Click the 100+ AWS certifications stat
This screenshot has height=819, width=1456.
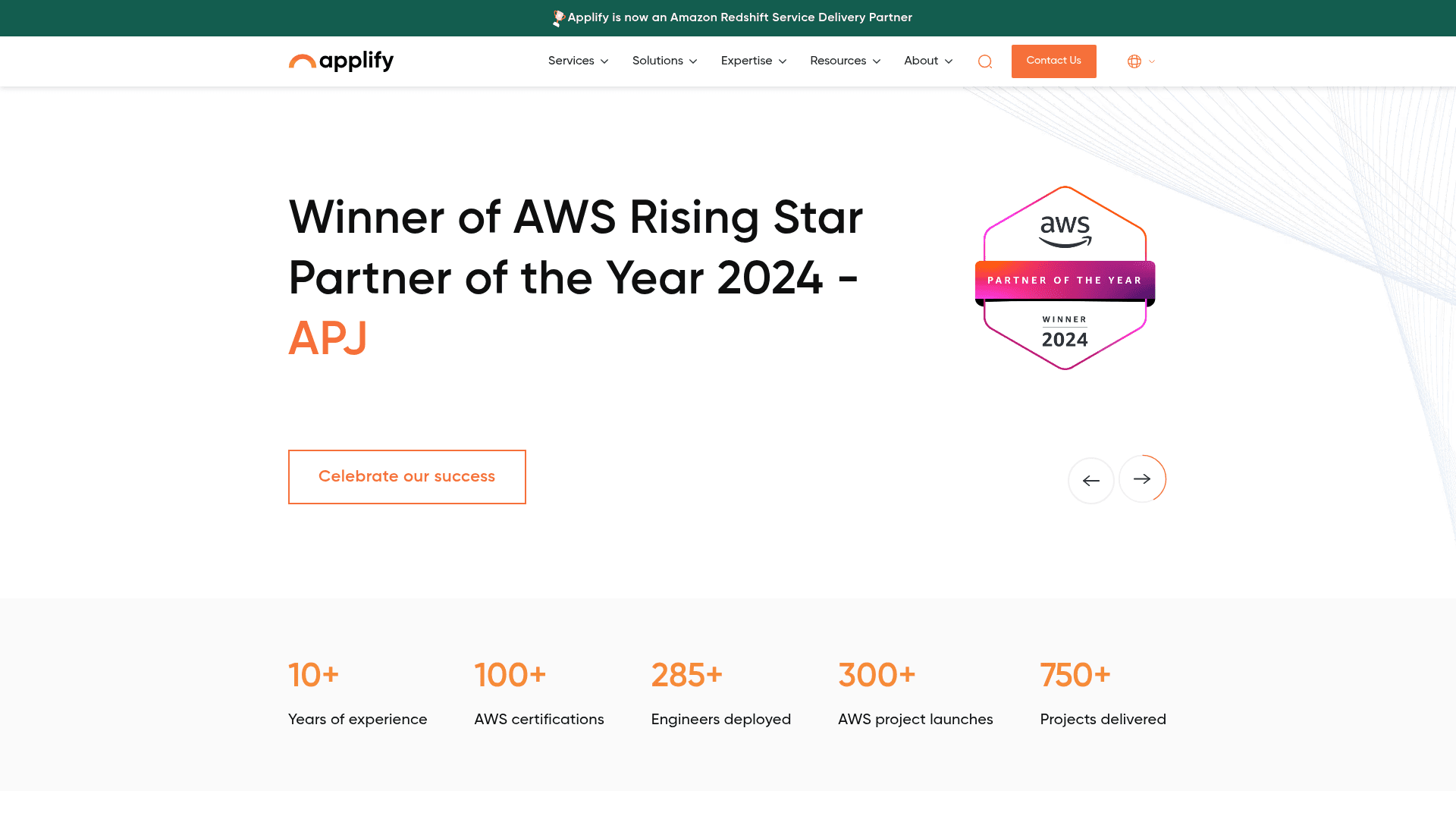538,694
